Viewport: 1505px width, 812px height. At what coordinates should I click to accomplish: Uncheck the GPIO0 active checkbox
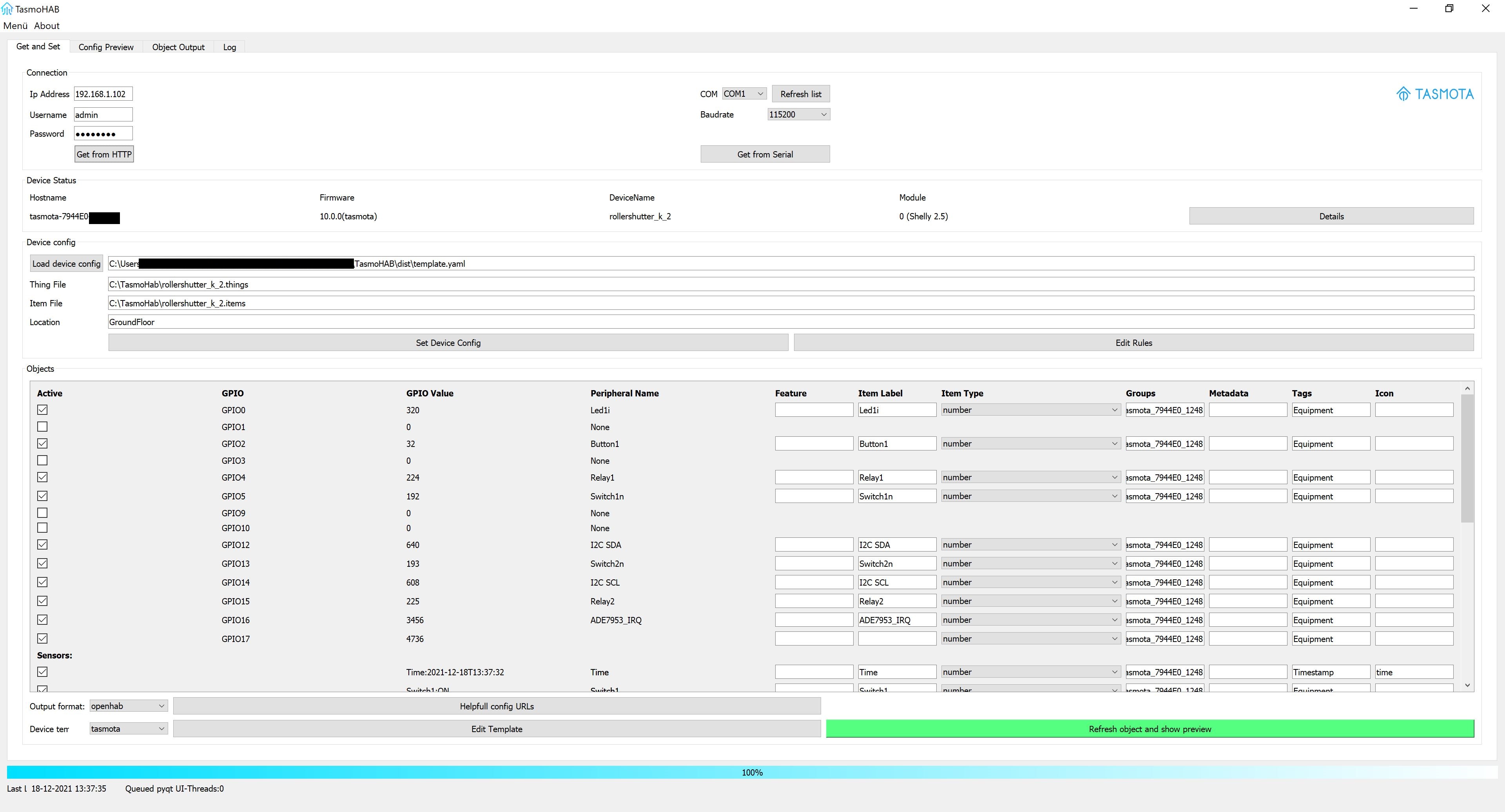[x=42, y=410]
